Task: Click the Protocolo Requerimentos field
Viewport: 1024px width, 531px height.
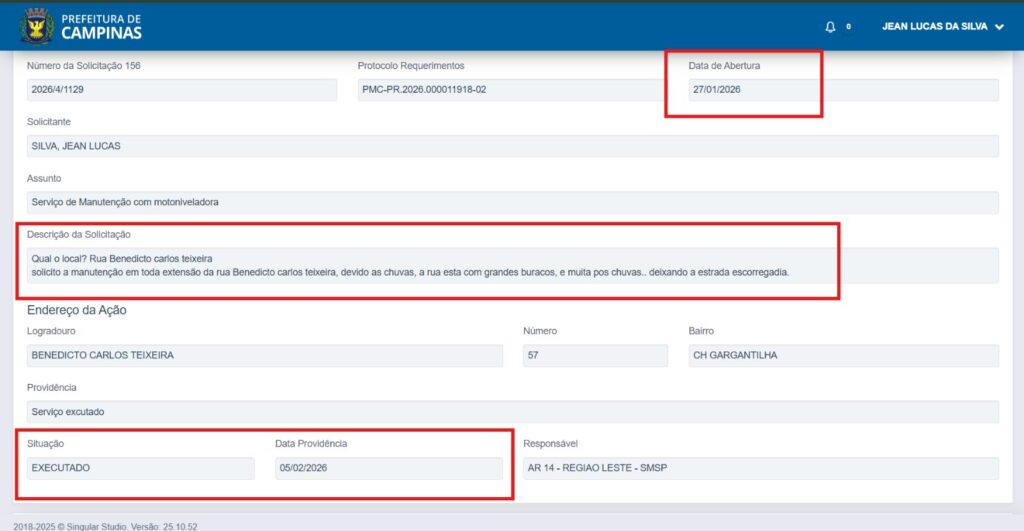Action: tap(510, 89)
